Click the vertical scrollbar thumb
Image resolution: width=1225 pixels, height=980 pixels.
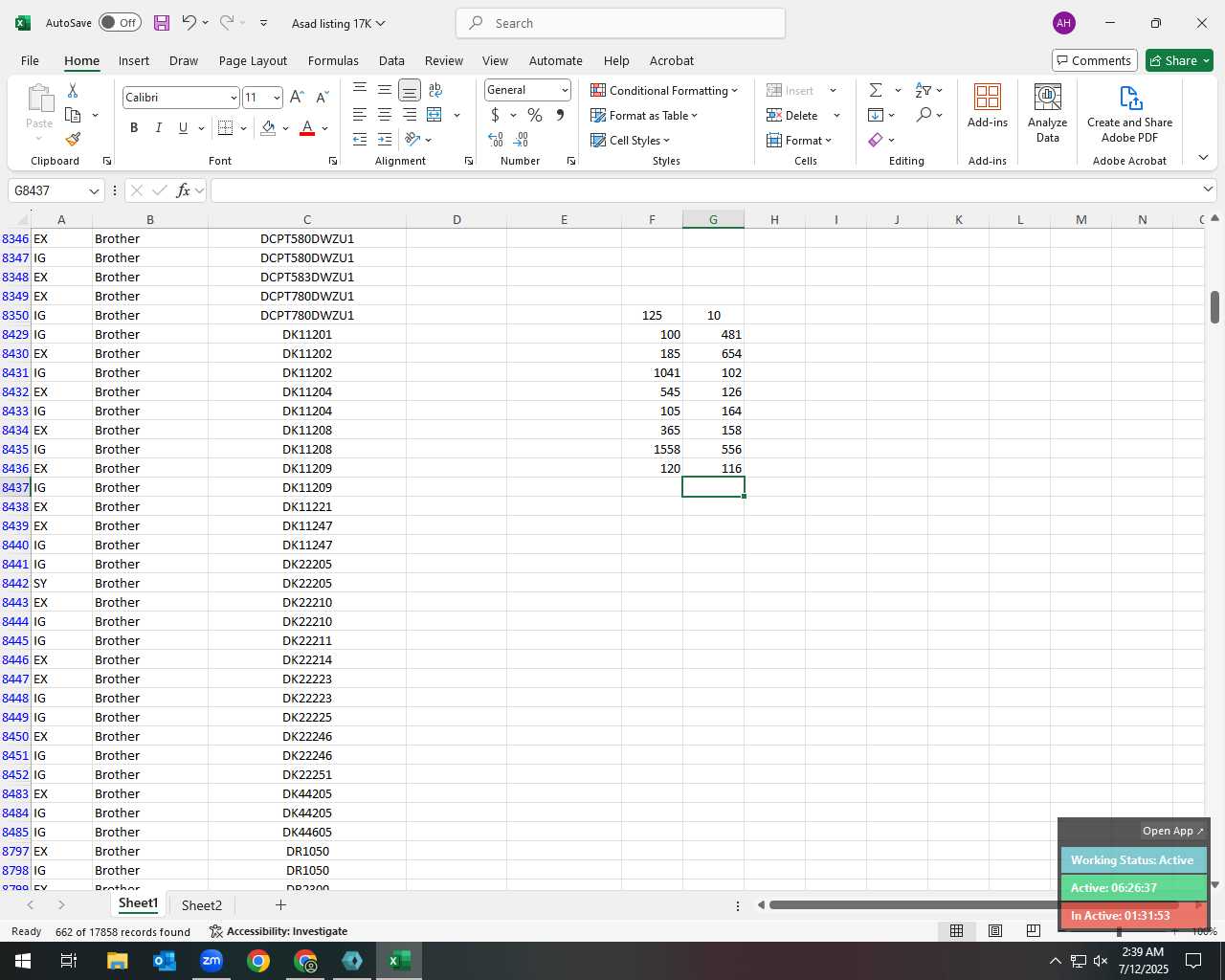[x=1214, y=307]
